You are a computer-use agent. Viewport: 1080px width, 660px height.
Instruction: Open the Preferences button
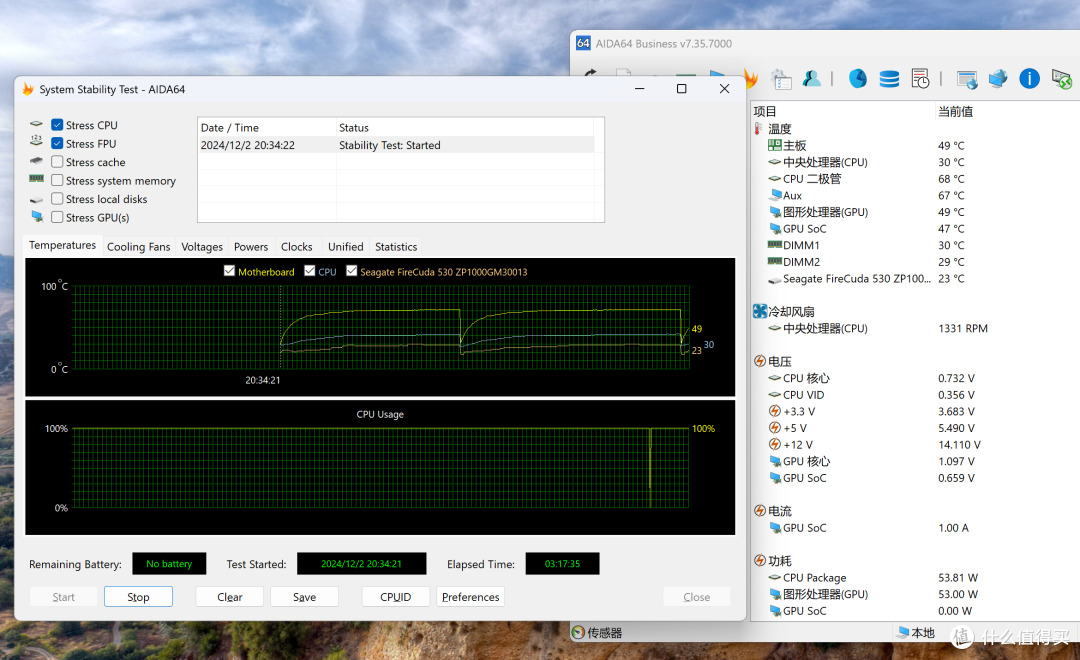tap(470, 597)
